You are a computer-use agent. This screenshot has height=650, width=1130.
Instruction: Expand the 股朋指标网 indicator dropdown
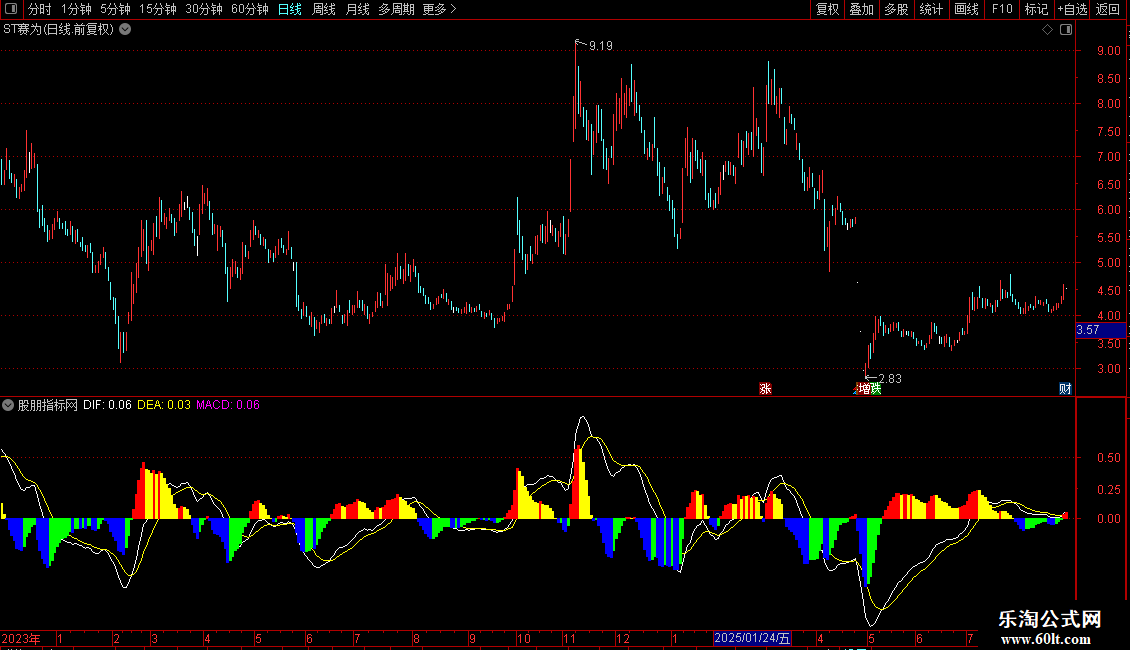[8, 405]
